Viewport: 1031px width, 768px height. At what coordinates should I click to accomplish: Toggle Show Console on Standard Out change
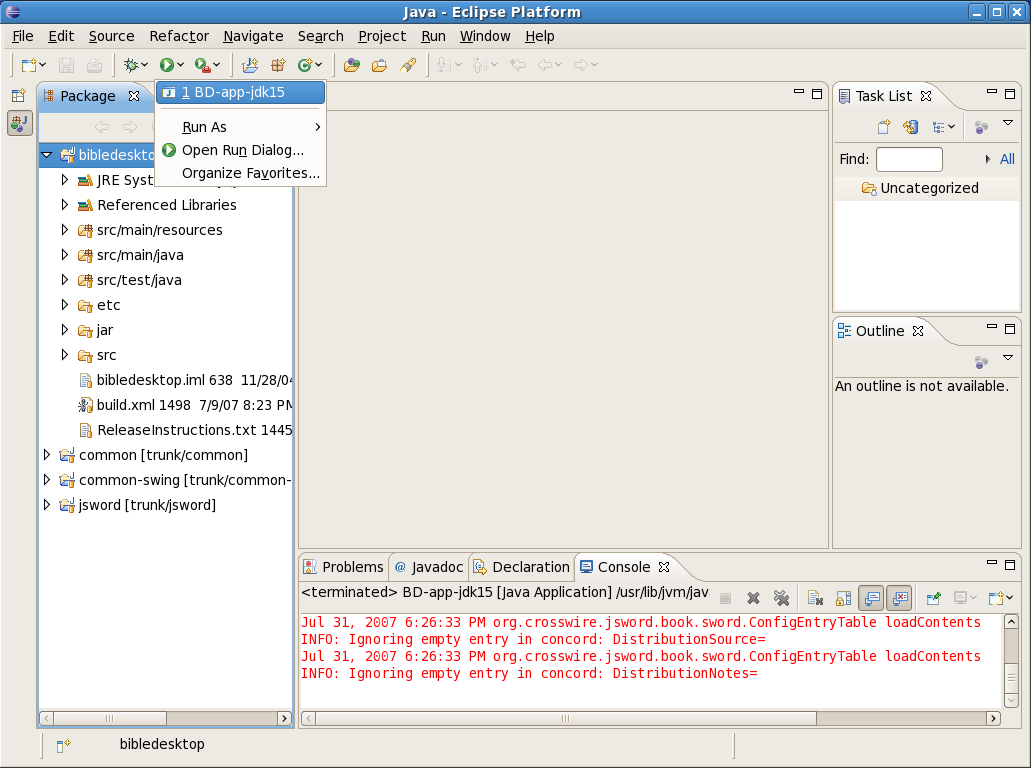[870, 598]
